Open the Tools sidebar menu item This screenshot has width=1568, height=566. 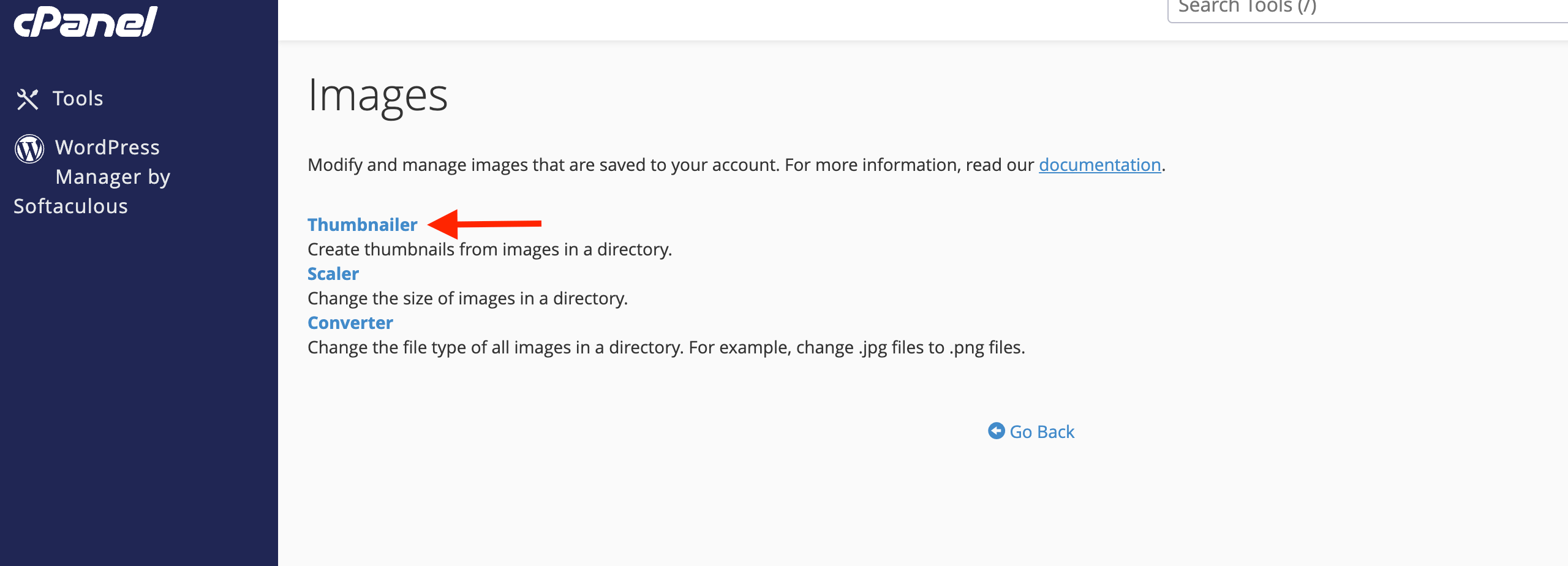pos(60,99)
